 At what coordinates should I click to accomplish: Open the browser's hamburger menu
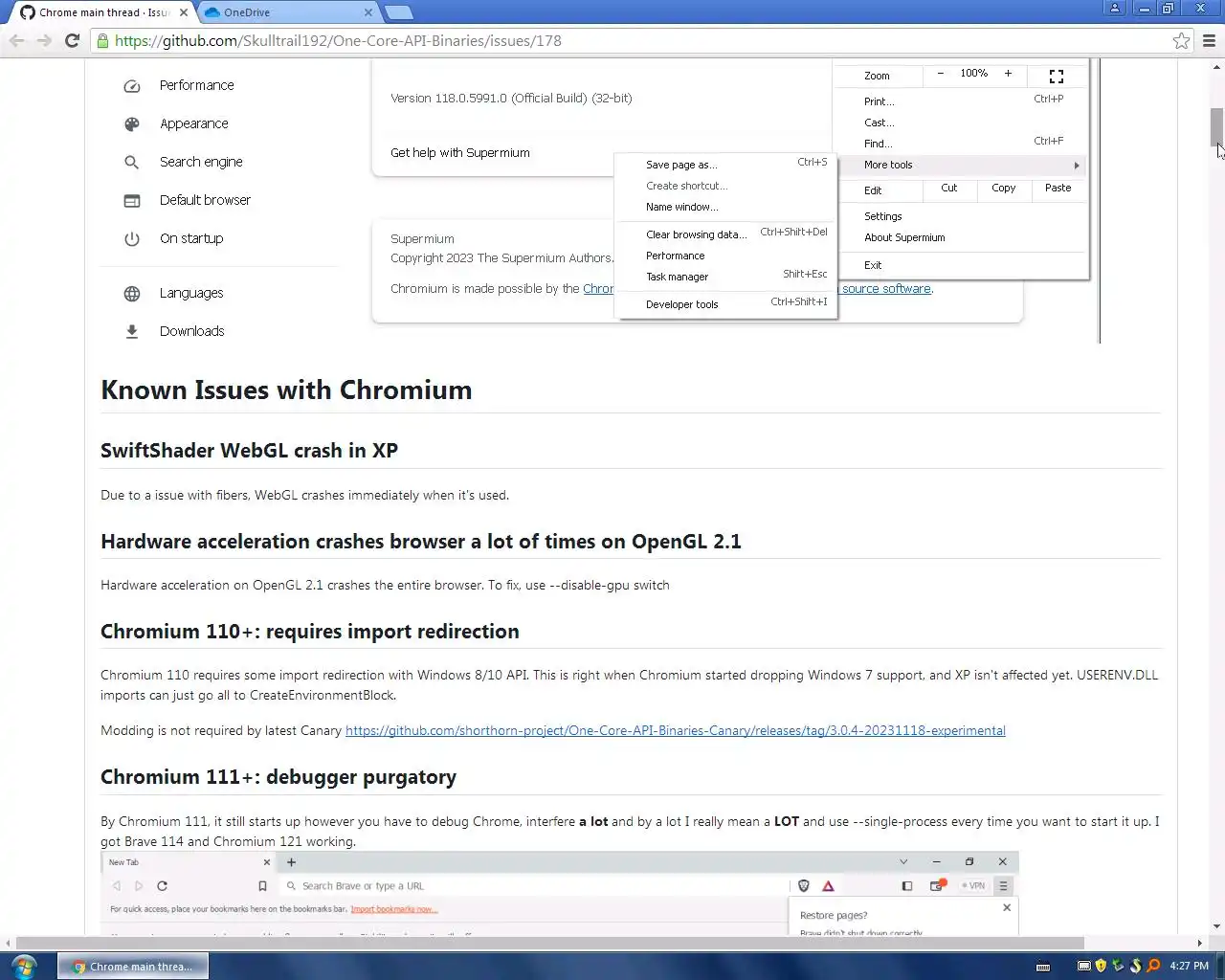pyautogui.click(x=1209, y=40)
